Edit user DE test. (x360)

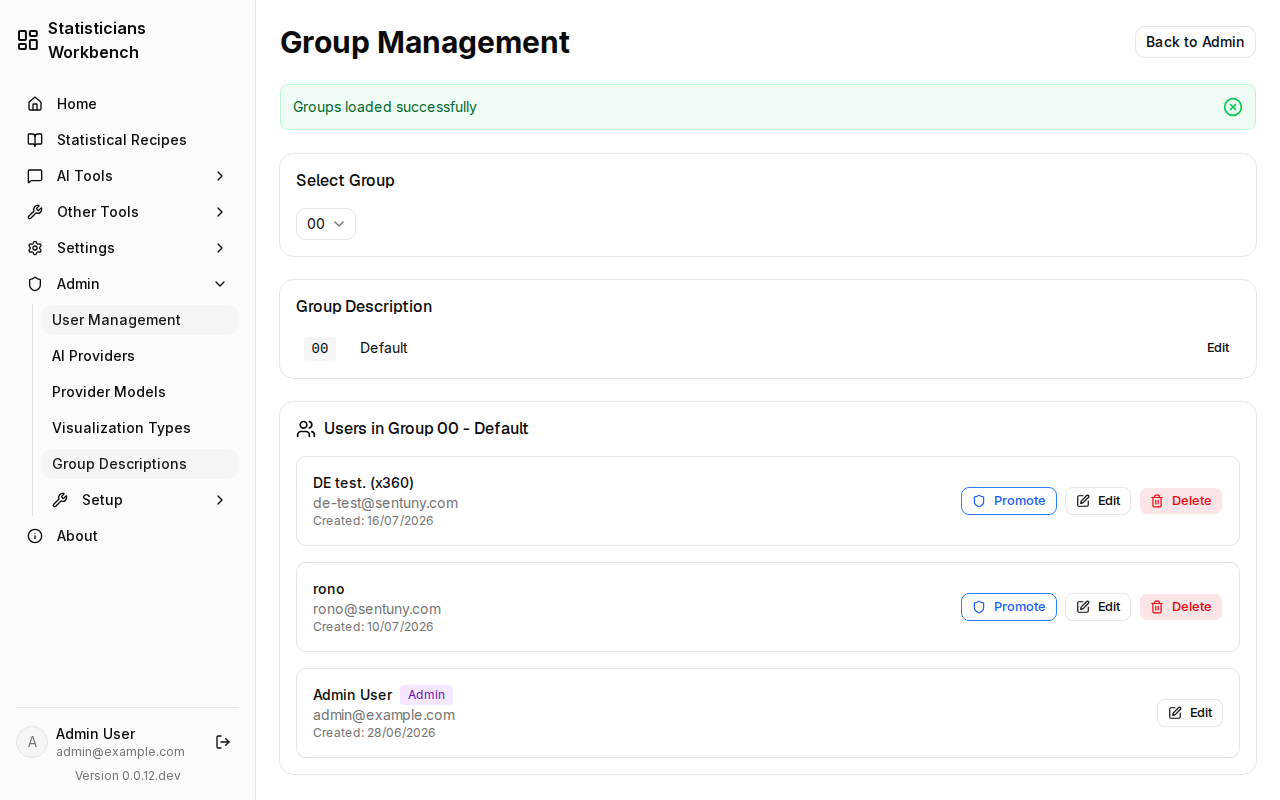coord(1098,501)
